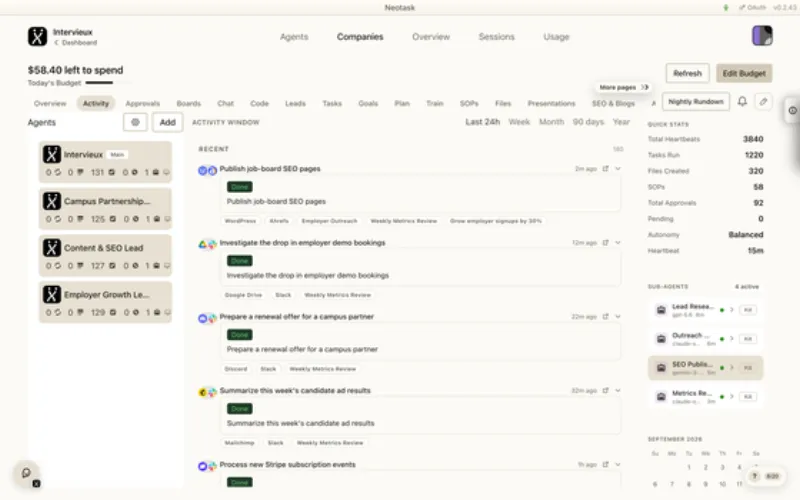Select the Year activity window
The height and width of the screenshot is (500, 800).
pos(621,122)
